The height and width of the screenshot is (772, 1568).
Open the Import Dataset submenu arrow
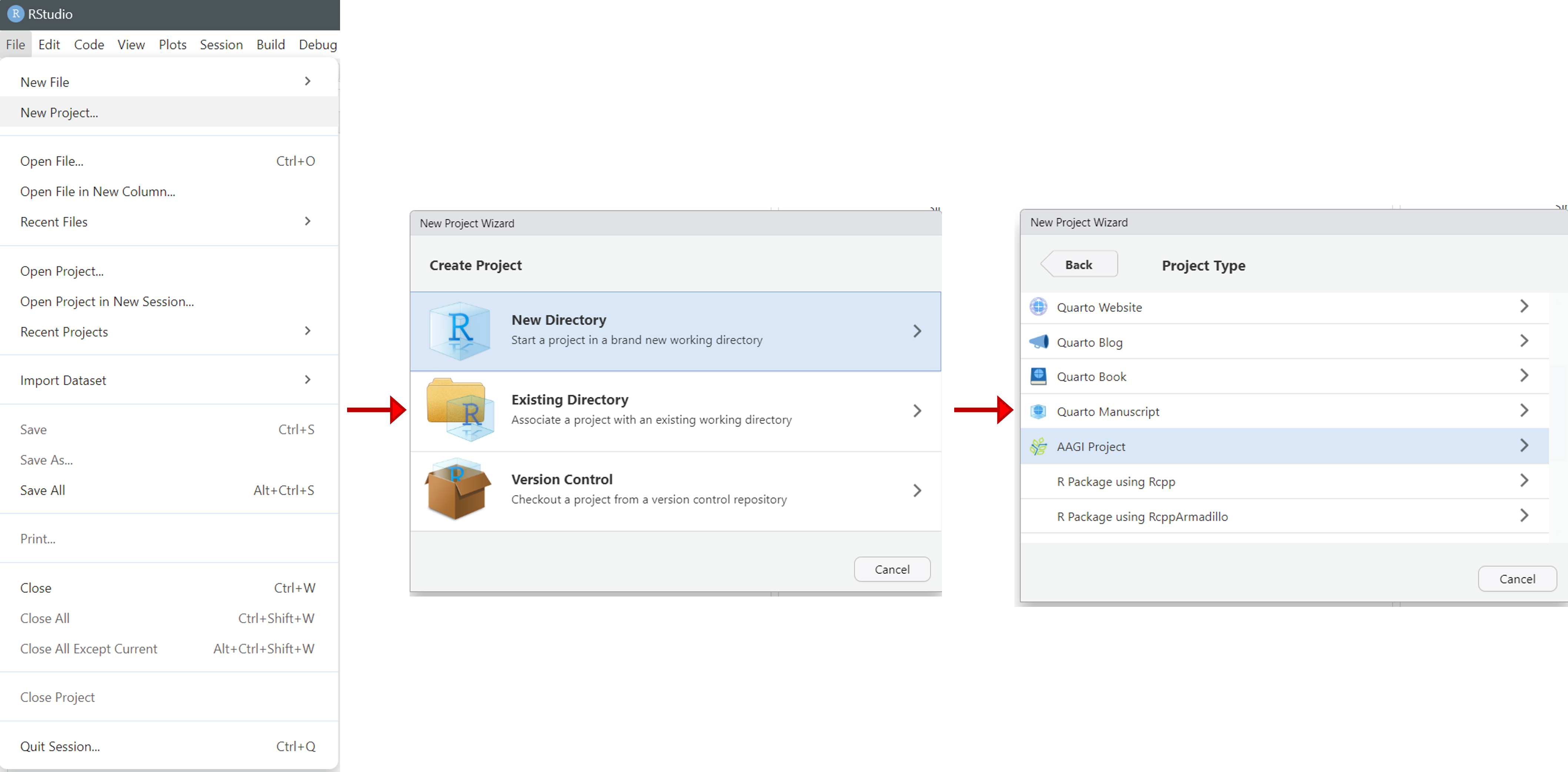pos(307,380)
